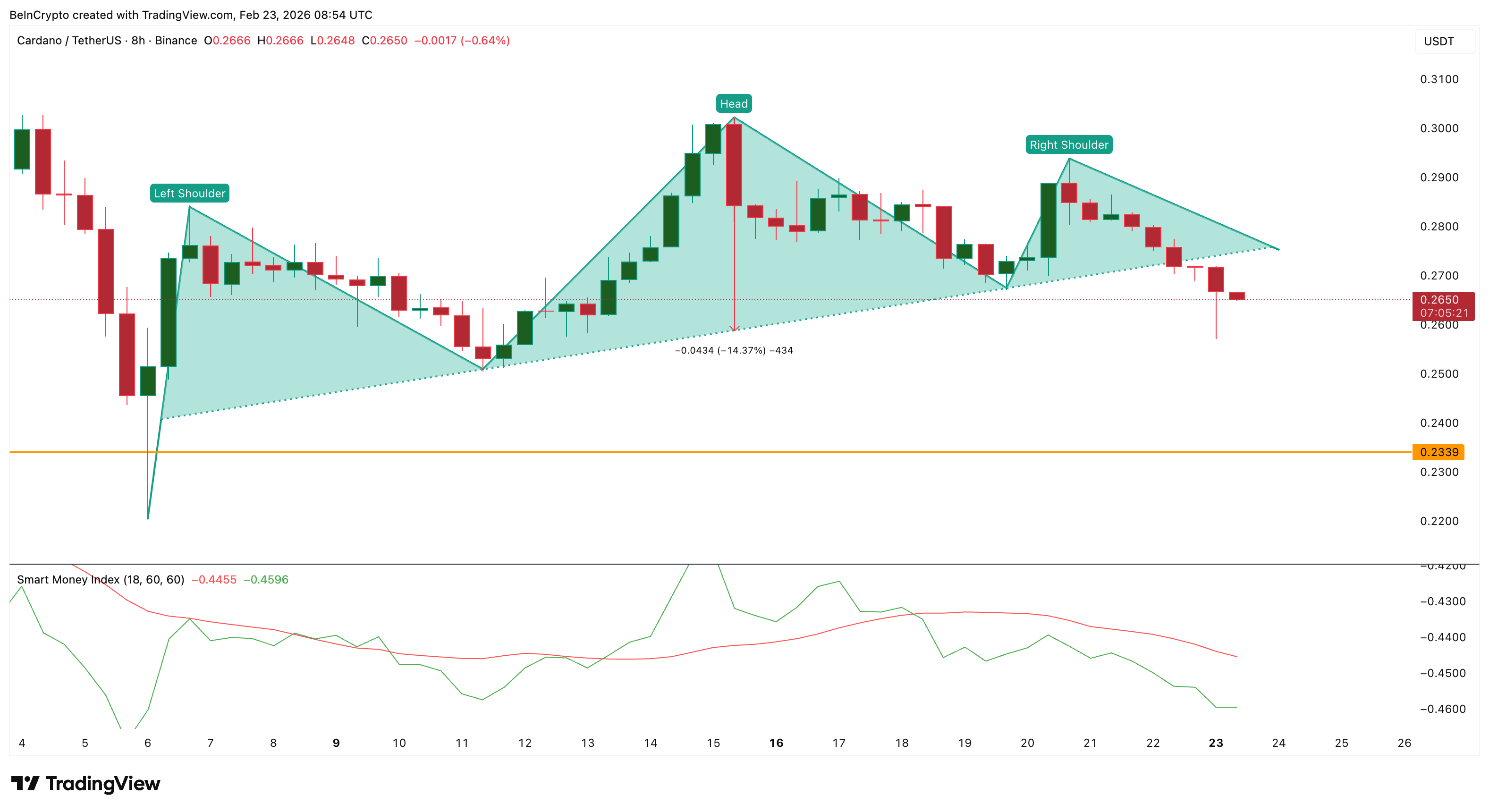The width and height of the screenshot is (1489, 812).
Task: Click the Right Shoulder label
Action: (x=1069, y=145)
